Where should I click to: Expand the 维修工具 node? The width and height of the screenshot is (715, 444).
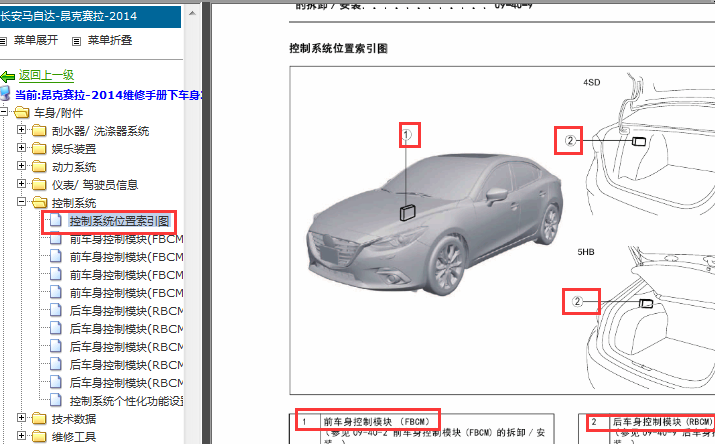click(21, 435)
